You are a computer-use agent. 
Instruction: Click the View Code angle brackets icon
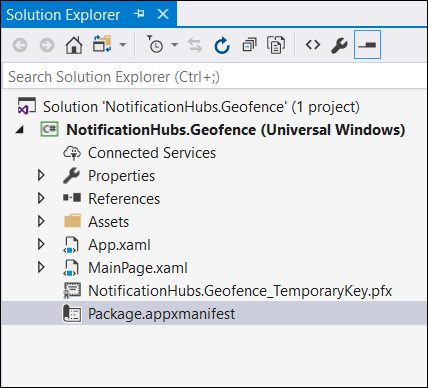pos(313,45)
